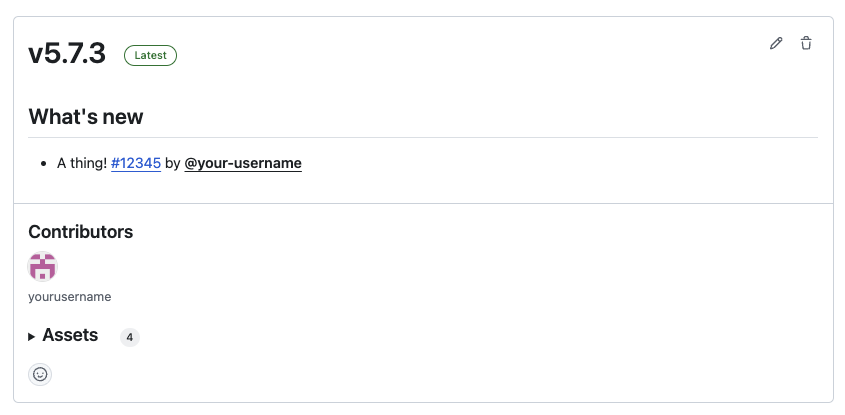
Task: Click the yourusername contributor avatar
Action: tap(43, 267)
